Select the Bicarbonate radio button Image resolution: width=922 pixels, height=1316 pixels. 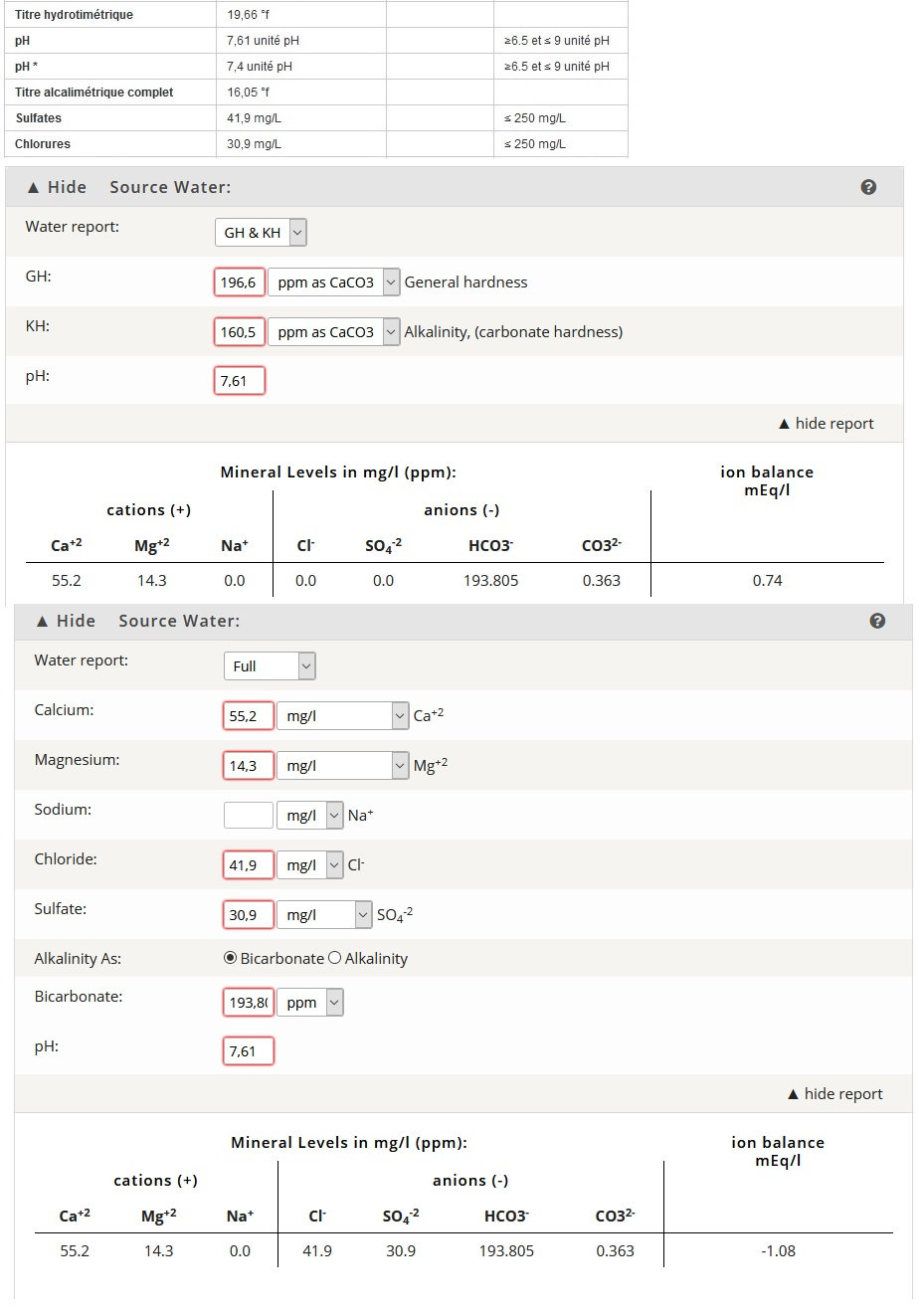tap(231, 958)
